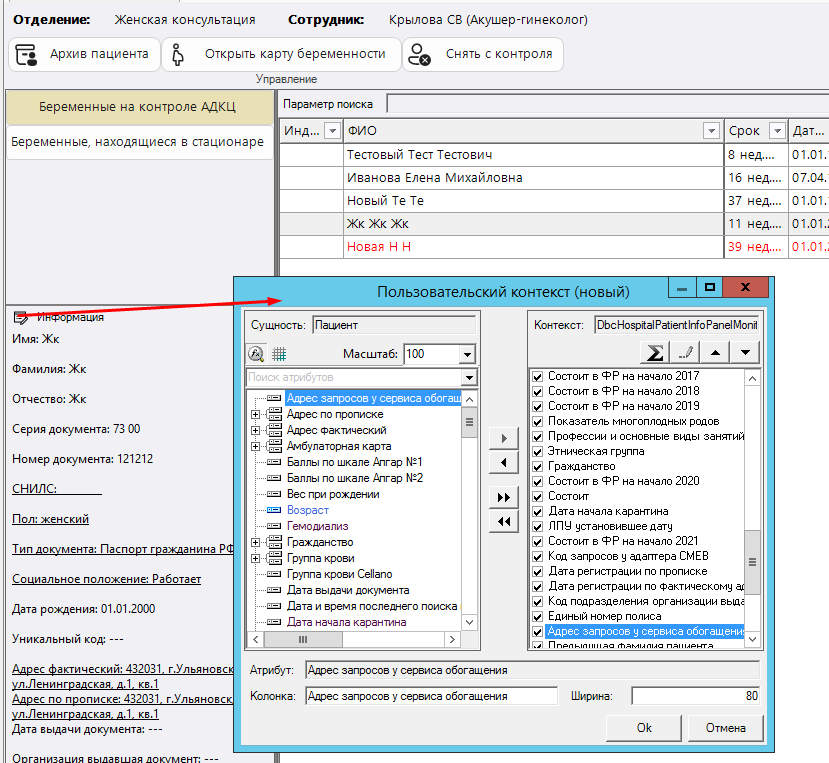Move selected context item up with the triangle button
This screenshot has height=763, width=829.
point(715,353)
